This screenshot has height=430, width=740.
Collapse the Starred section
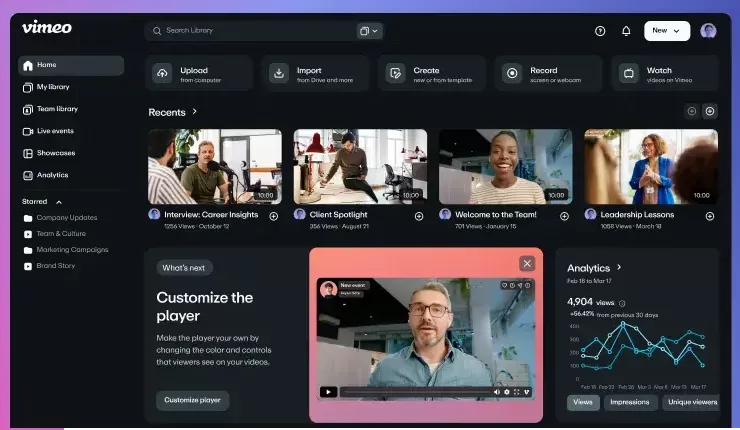pyautogui.click(x=59, y=202)
